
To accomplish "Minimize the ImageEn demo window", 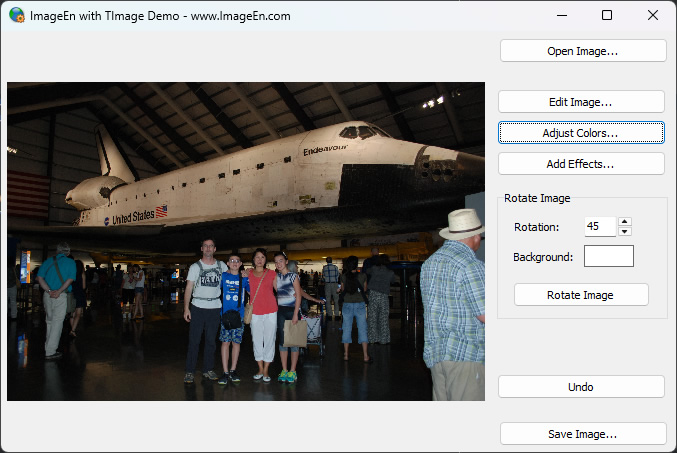I will 562,15.
